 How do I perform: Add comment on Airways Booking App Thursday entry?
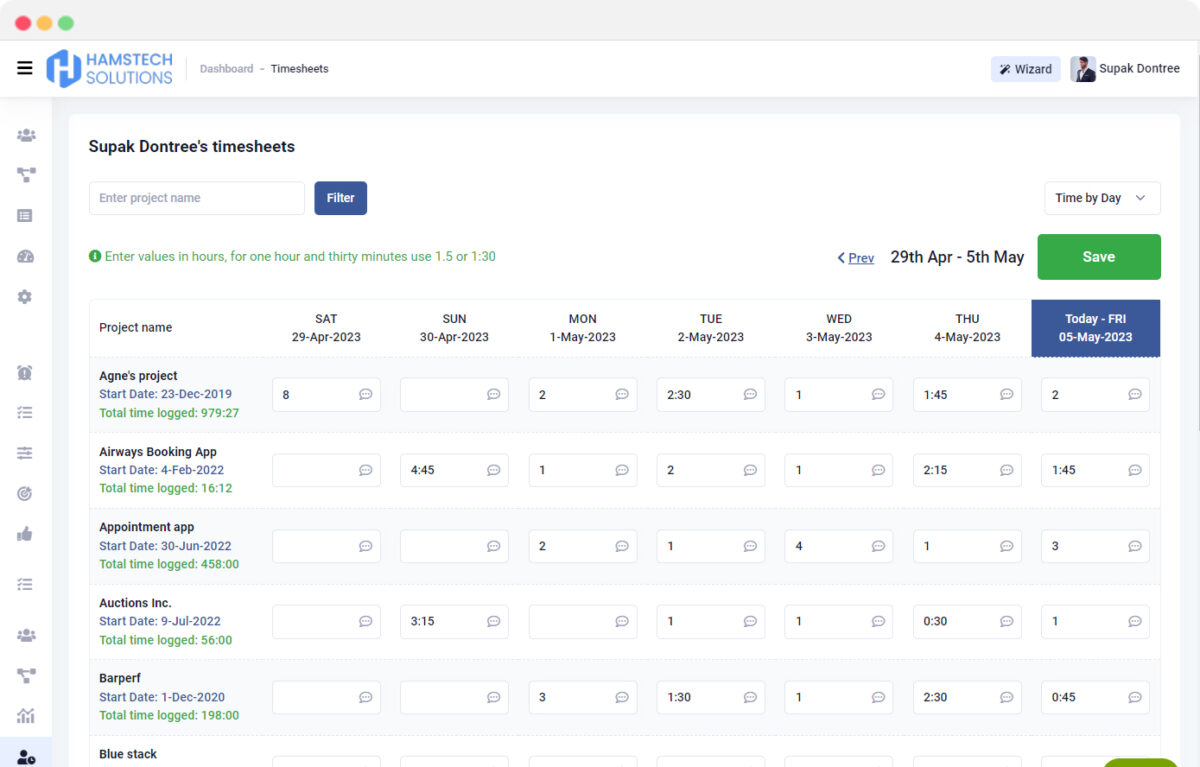point(1006,470)
